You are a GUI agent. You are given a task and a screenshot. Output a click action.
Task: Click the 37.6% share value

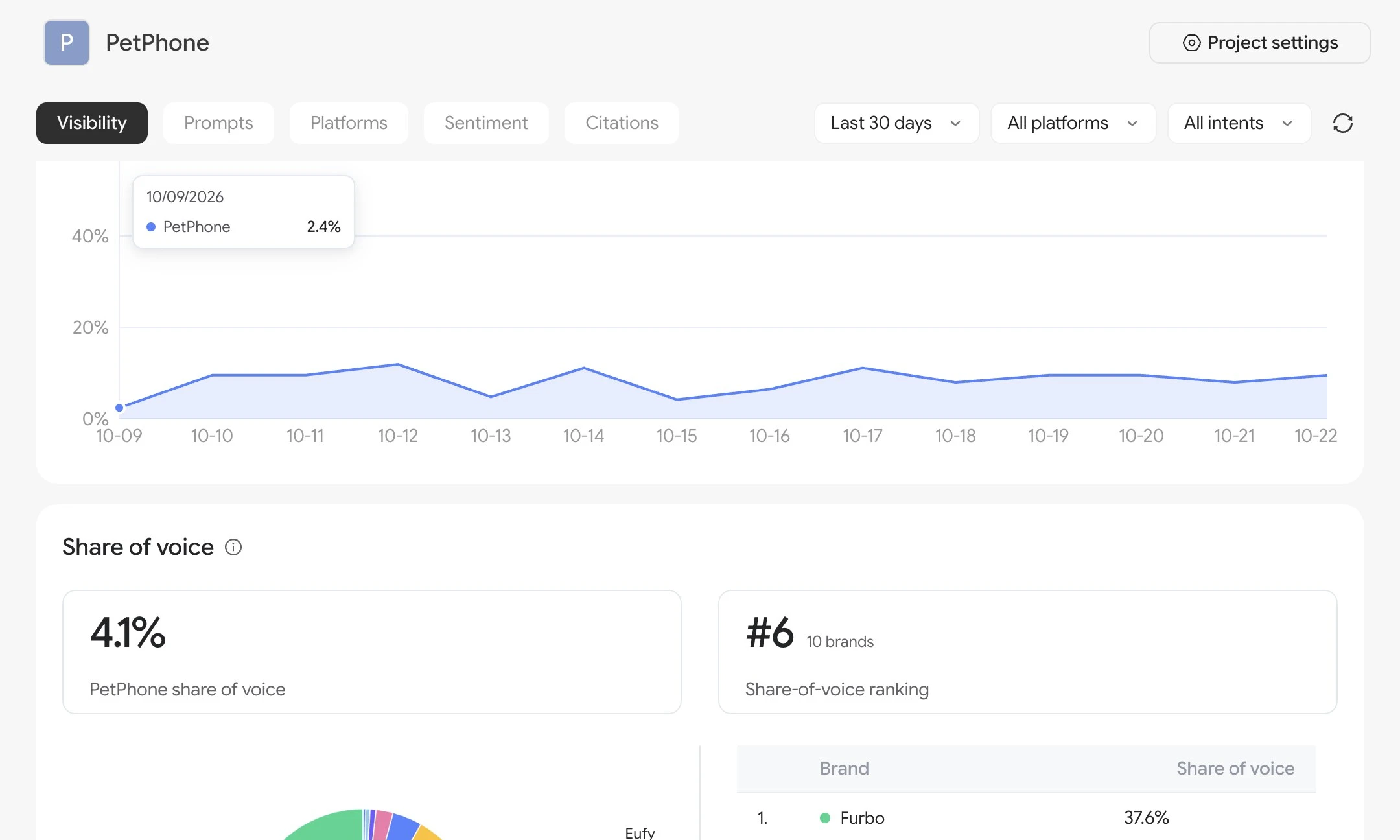coord(1146,818)
